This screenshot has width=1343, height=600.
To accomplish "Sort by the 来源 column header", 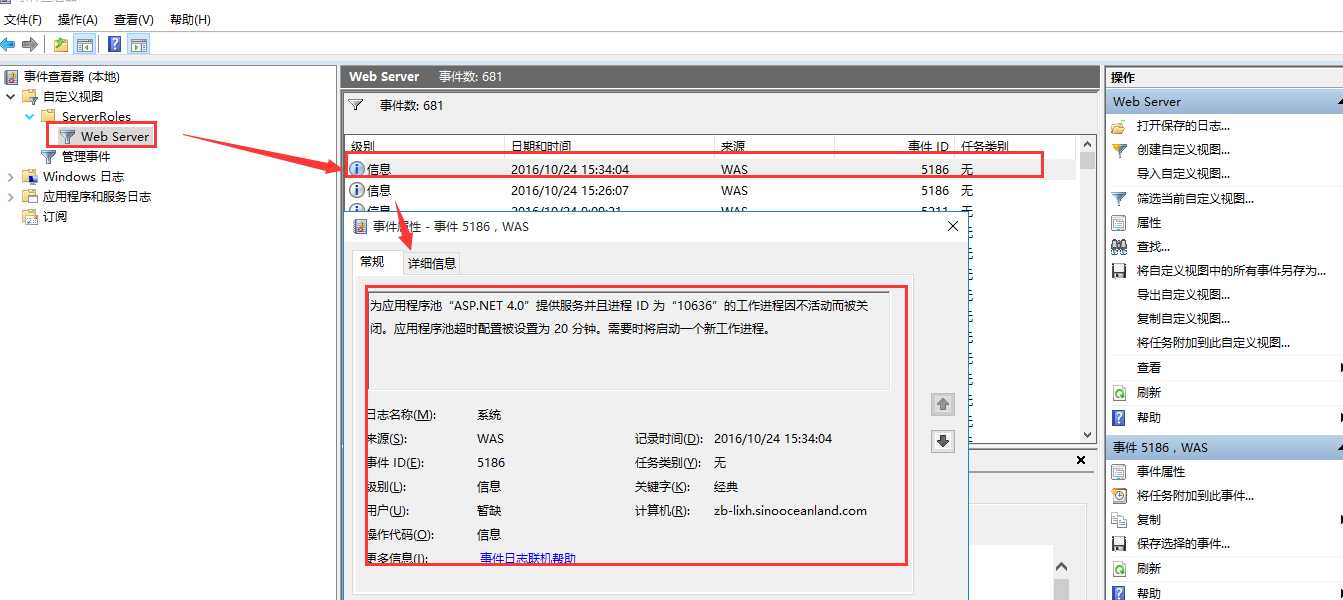I will (774, 146).
